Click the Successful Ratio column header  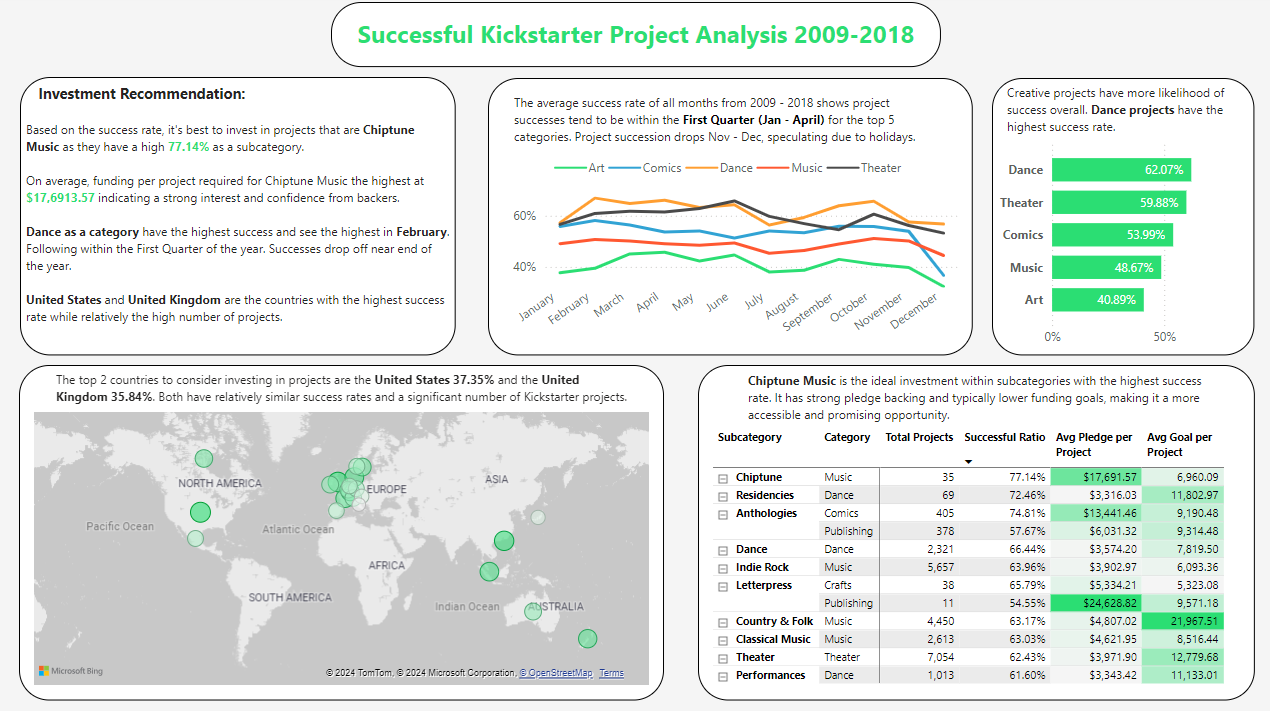pos(1005,437)
